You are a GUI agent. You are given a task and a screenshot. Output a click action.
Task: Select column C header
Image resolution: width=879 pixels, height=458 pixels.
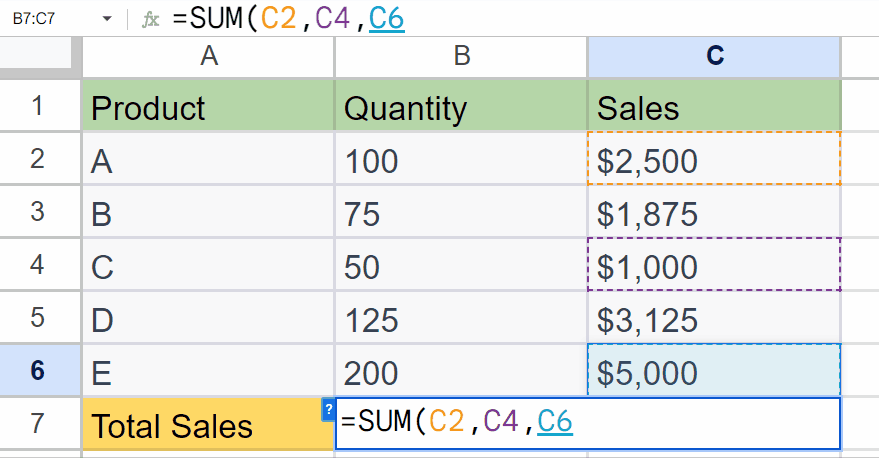point(715,57)
